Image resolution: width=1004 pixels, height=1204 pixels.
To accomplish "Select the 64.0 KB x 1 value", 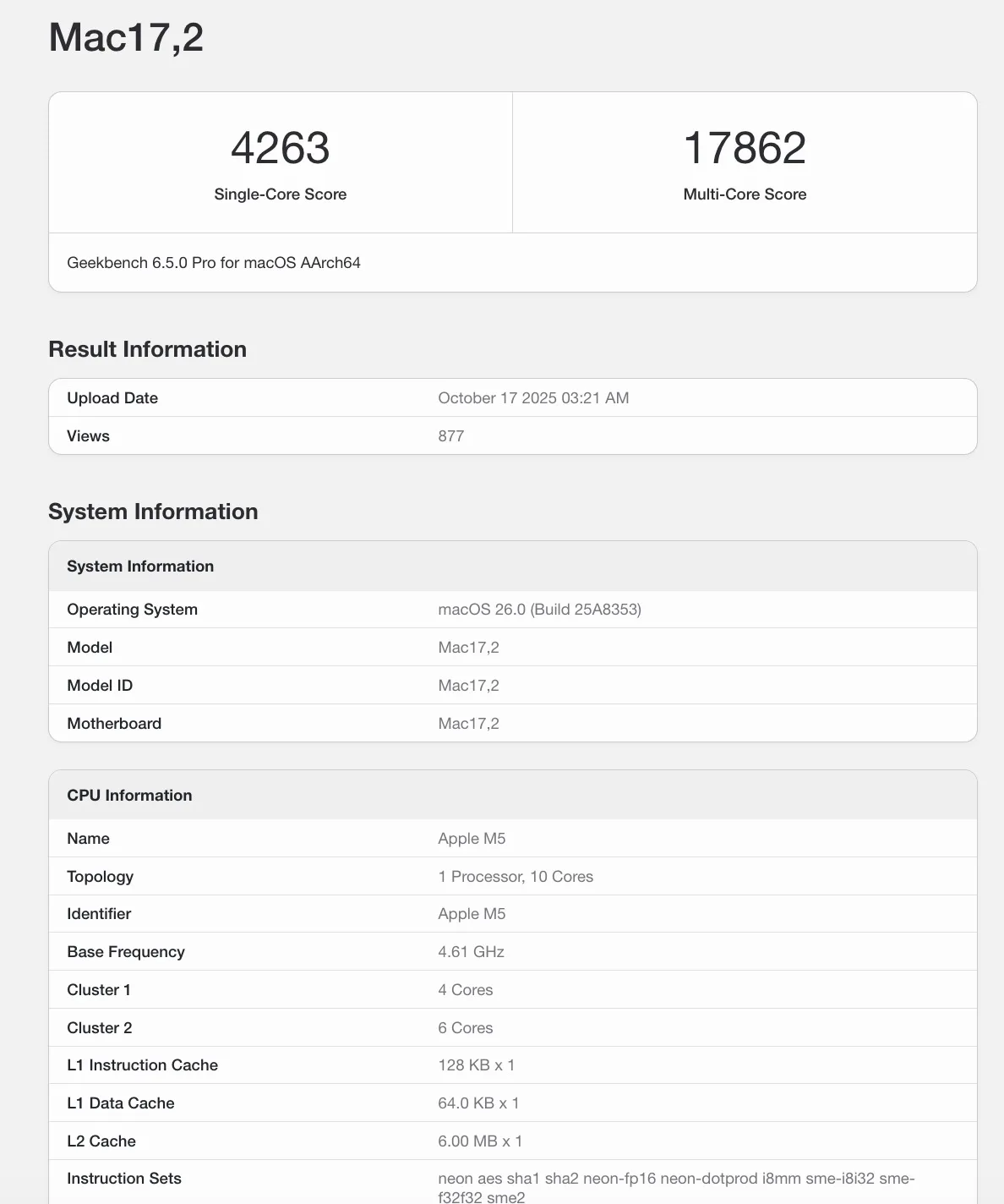I will [x=478, y=1103].
